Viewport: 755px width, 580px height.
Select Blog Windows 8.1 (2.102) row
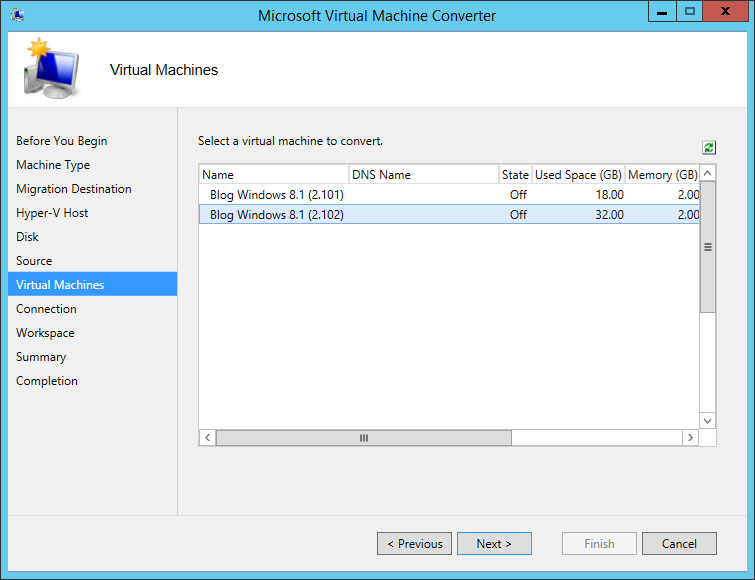pos(449,214)
